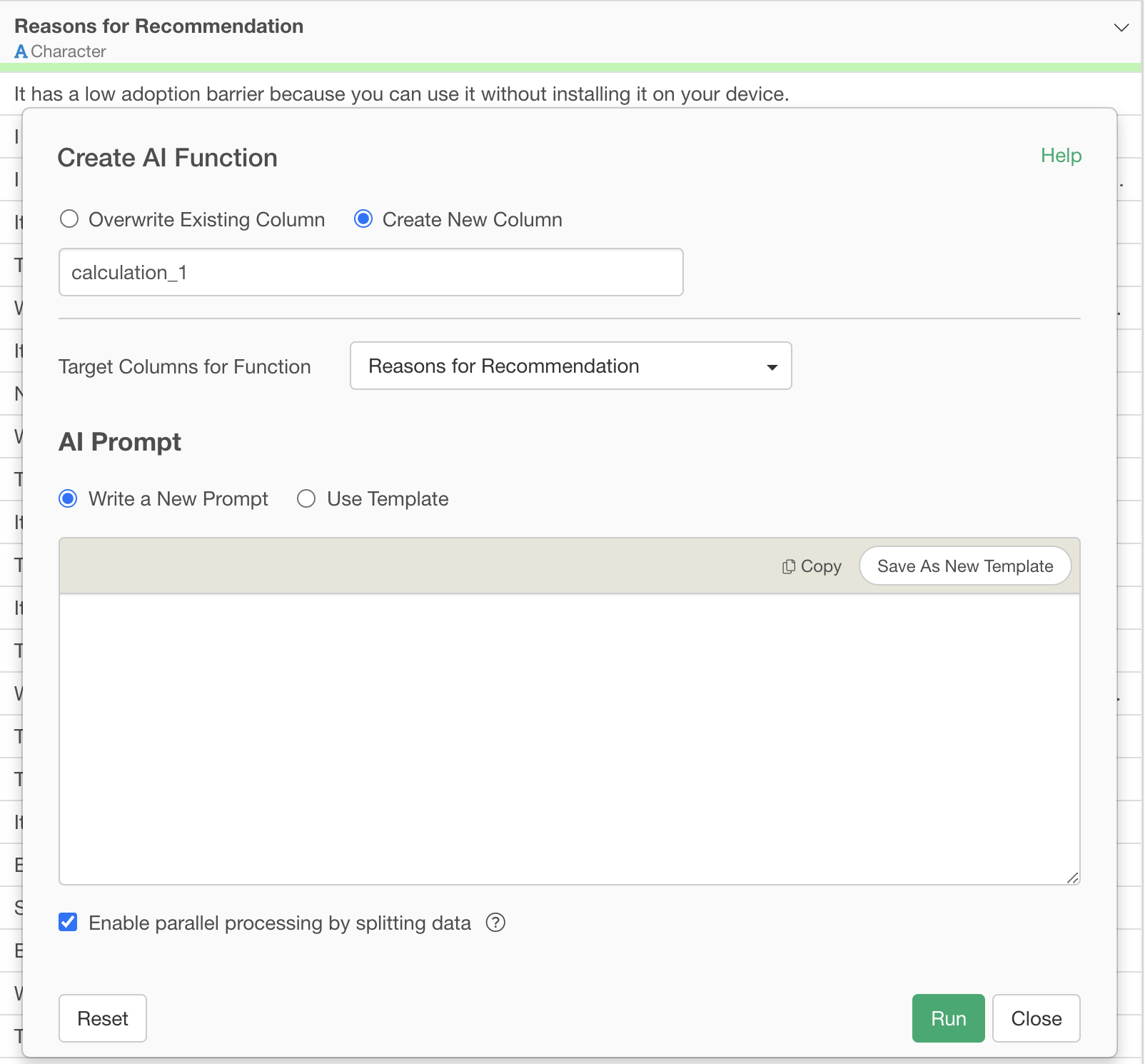
Task: Switch to the Use Template option
Action: coord(306,498)
